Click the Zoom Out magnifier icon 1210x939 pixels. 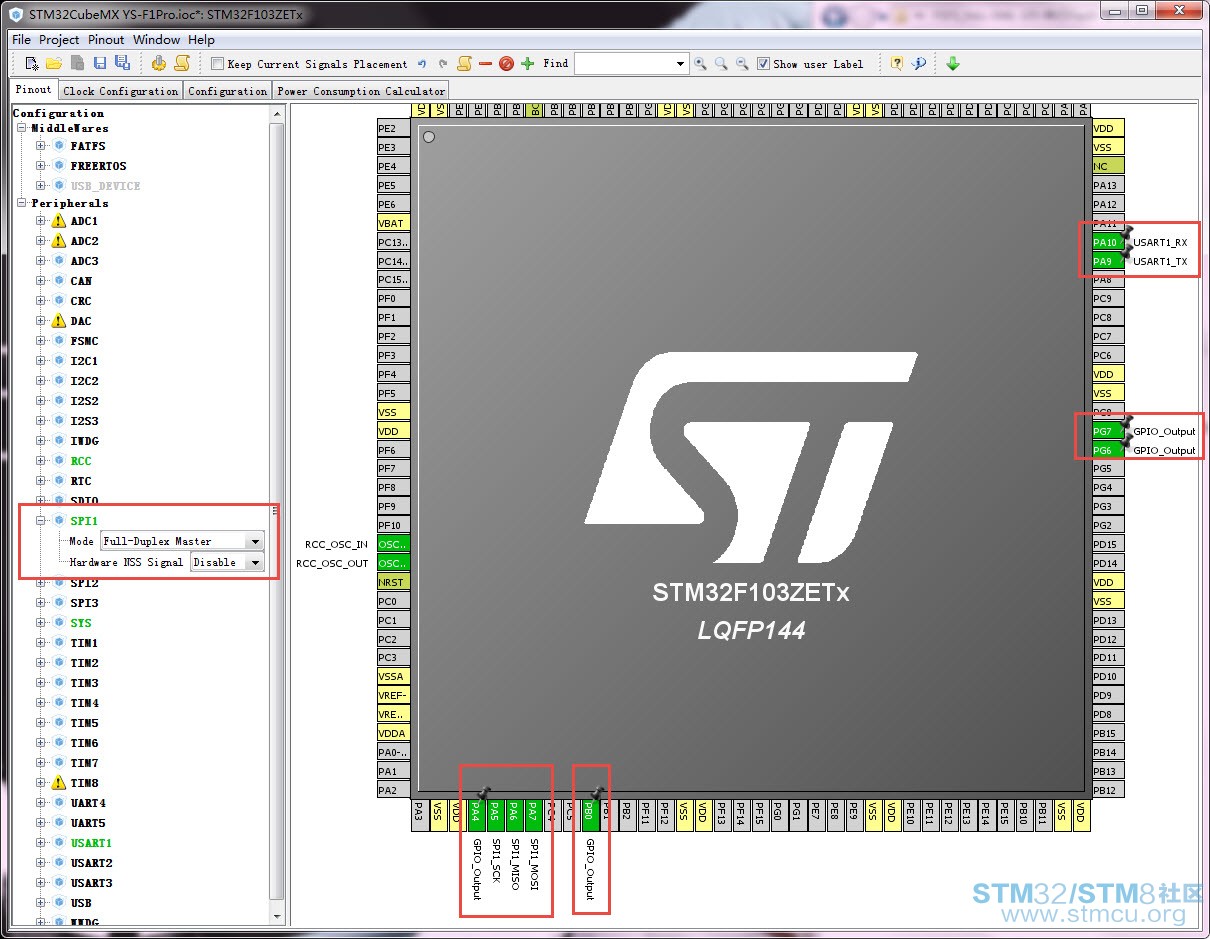coord(742,64)
